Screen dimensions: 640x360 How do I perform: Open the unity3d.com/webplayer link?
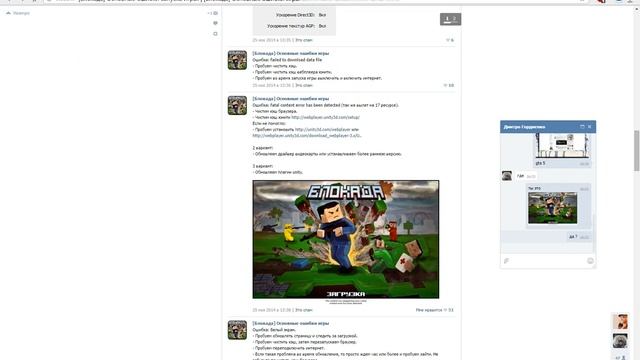pos(323,129)
